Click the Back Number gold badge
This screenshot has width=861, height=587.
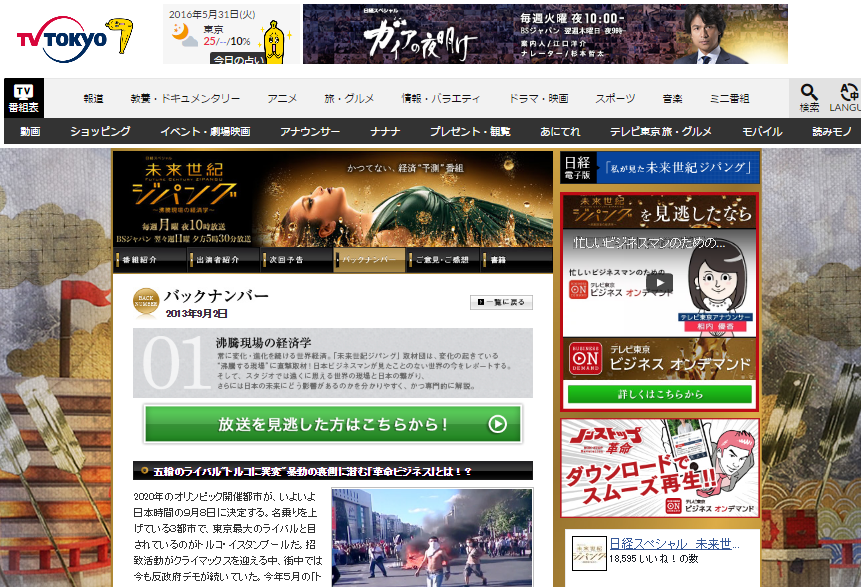coord(146,303)
